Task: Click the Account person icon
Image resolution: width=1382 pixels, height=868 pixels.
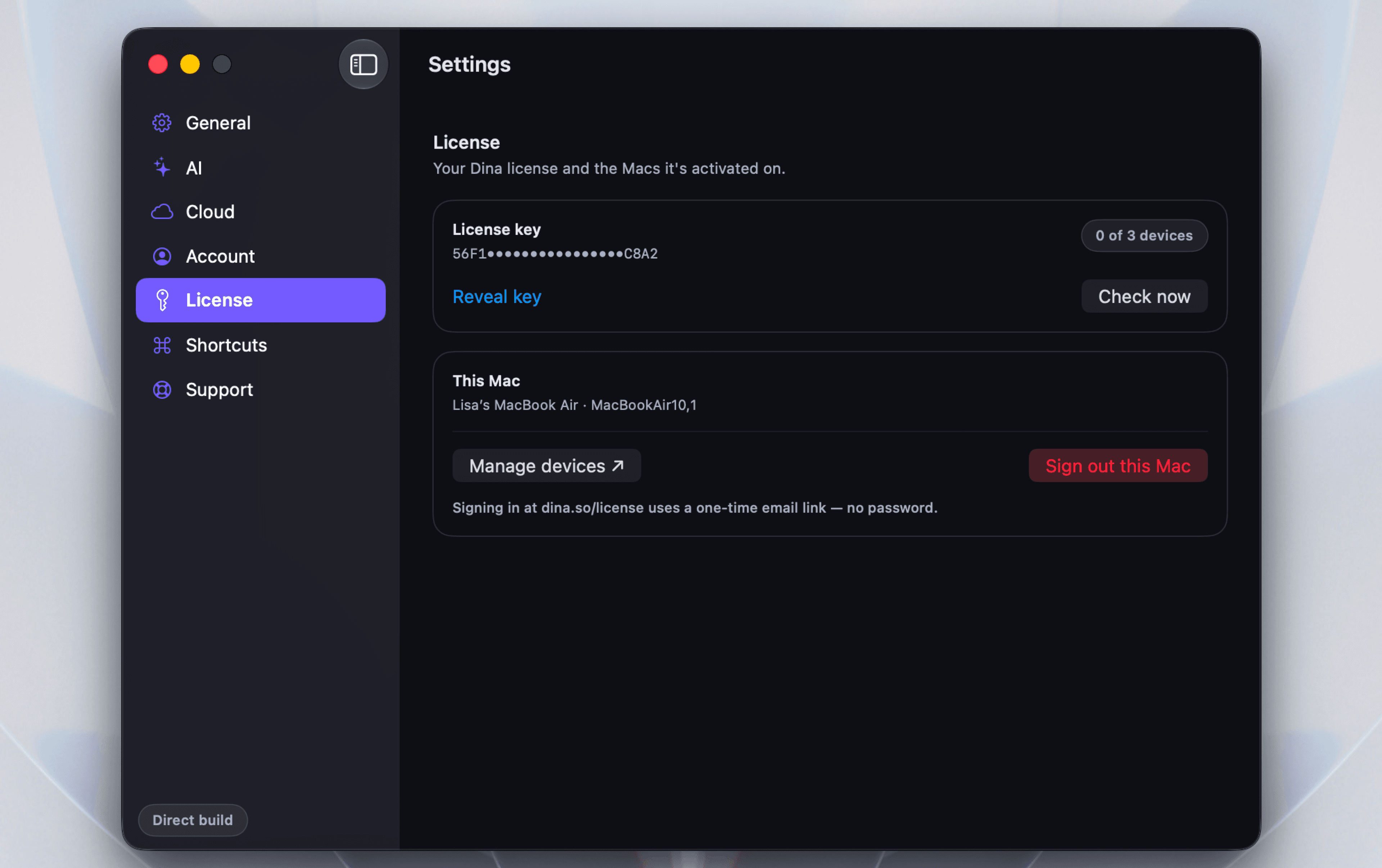Action: 162,257
